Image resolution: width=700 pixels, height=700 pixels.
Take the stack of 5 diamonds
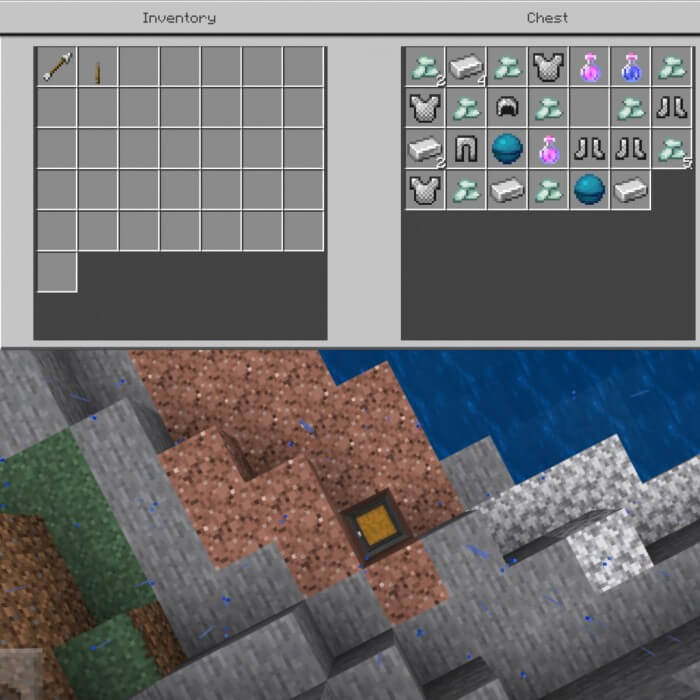pyautogui.click(x=671, y=149)
